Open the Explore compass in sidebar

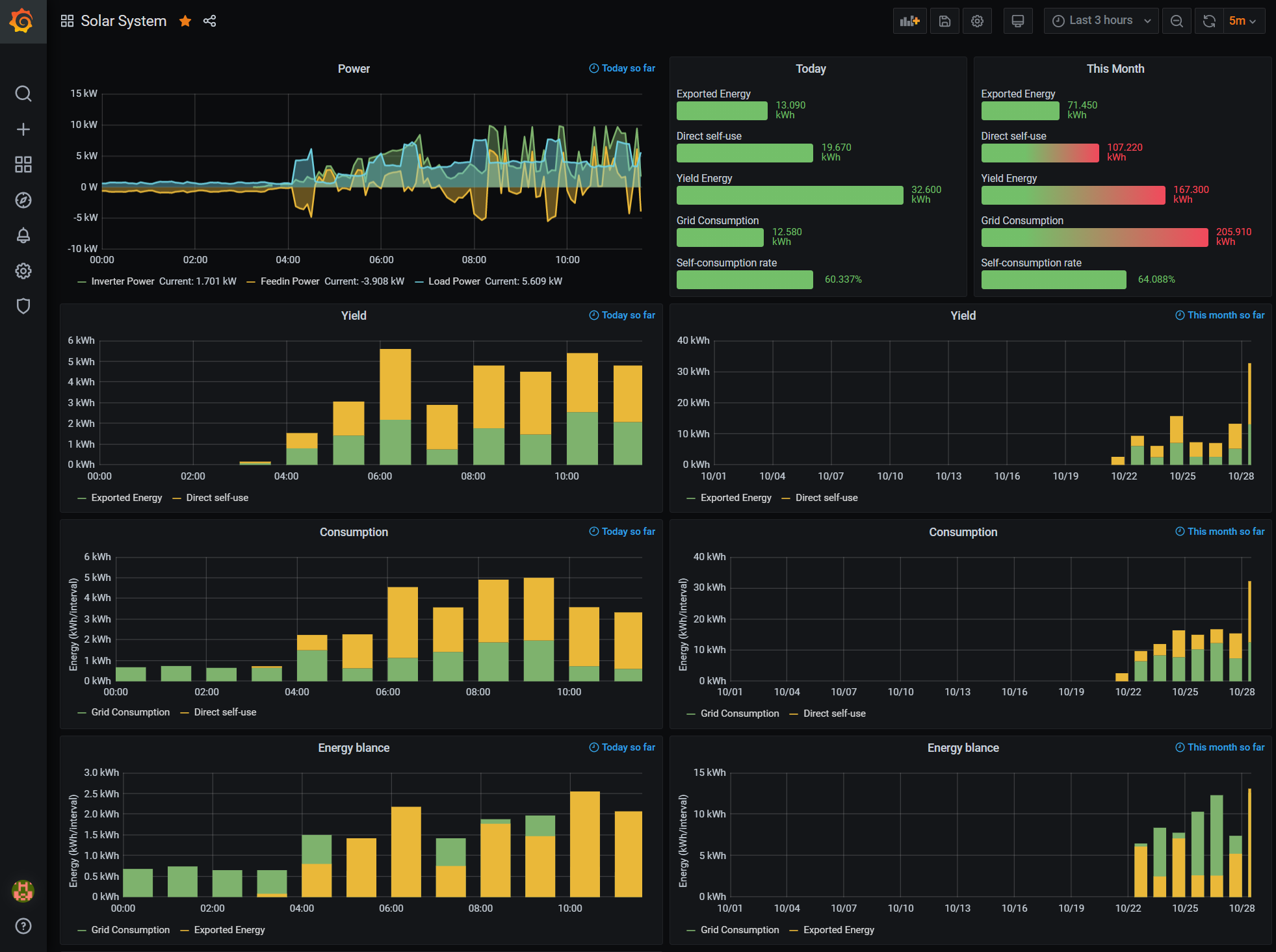pyautogui.click(x=23, y=200)
